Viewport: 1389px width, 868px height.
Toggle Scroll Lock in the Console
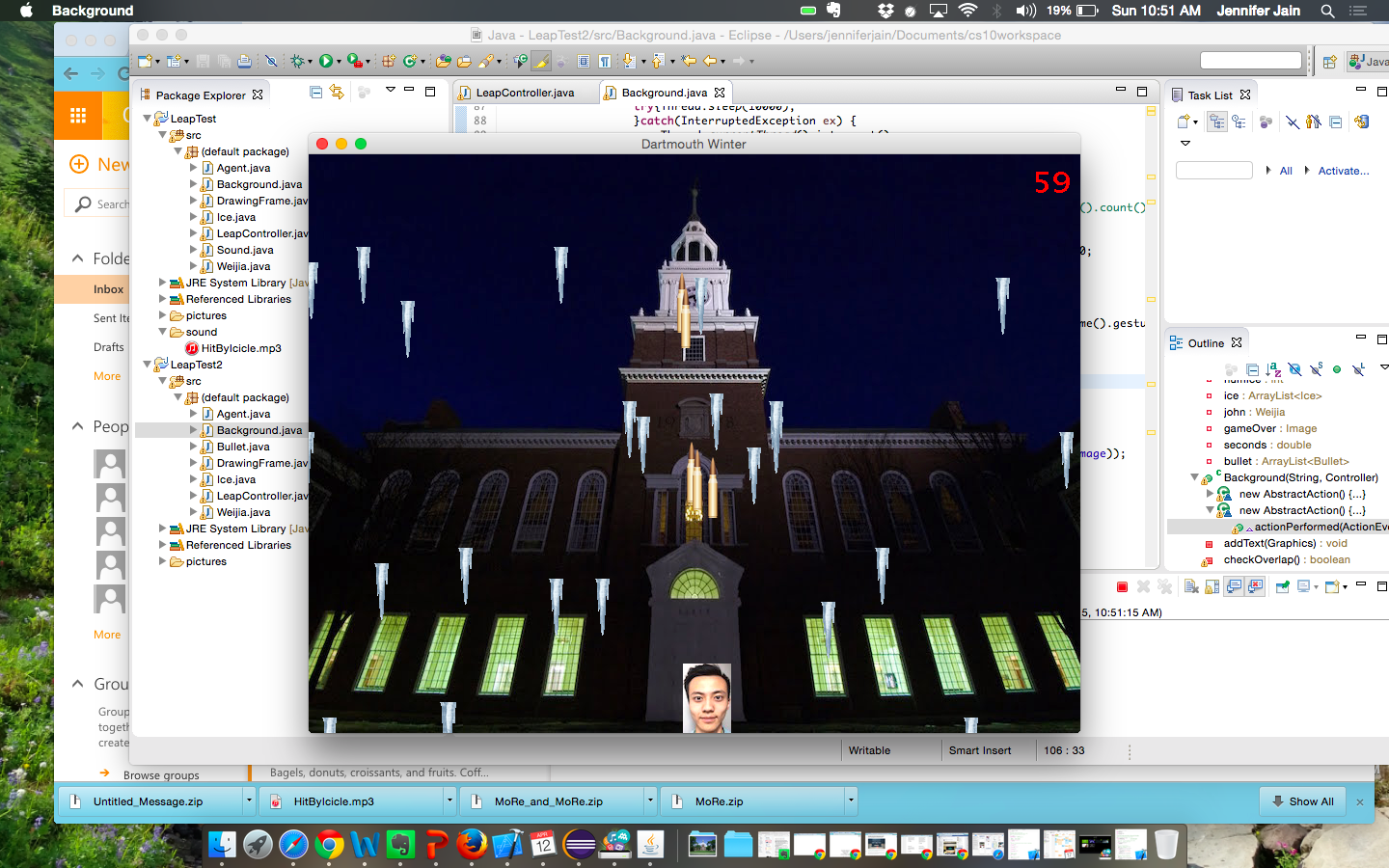[x=1212, y=586]
